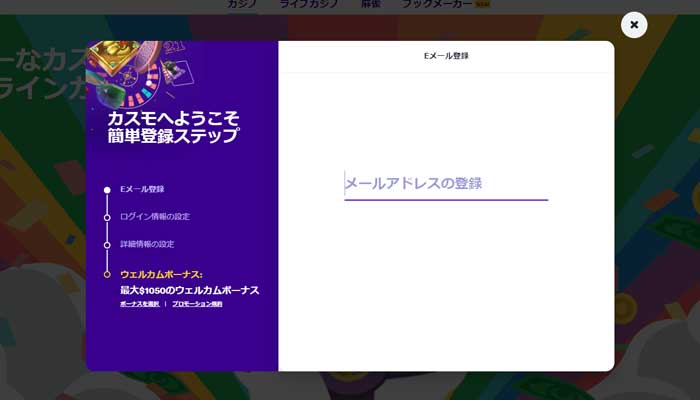Click the 詳細情報の設定 step circle marker

click(x=107, y=245)
